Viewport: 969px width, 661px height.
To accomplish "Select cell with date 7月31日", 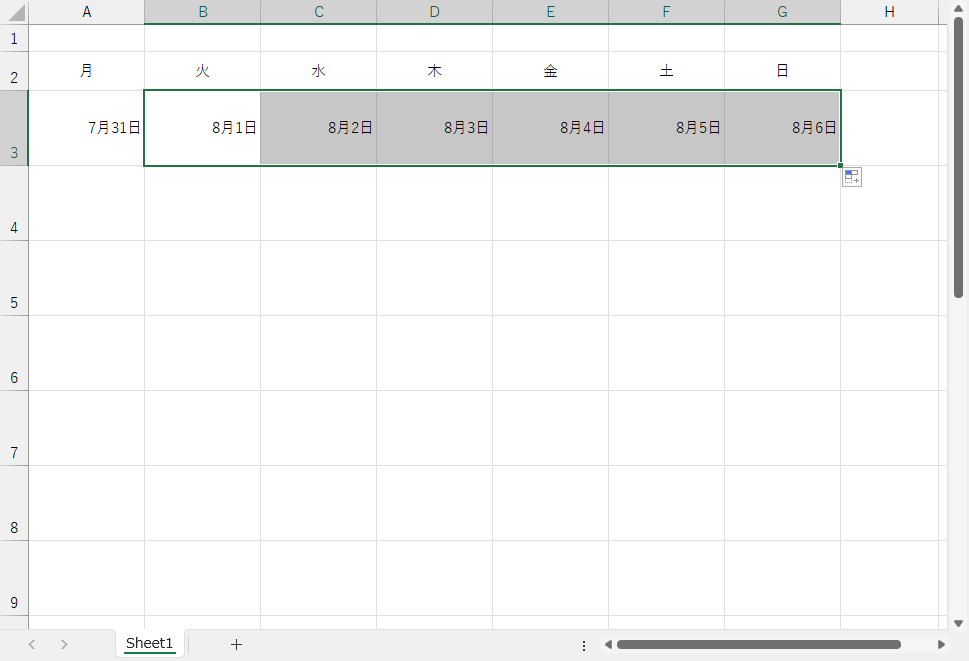I will pyautogui.click(x=87, y=128).
